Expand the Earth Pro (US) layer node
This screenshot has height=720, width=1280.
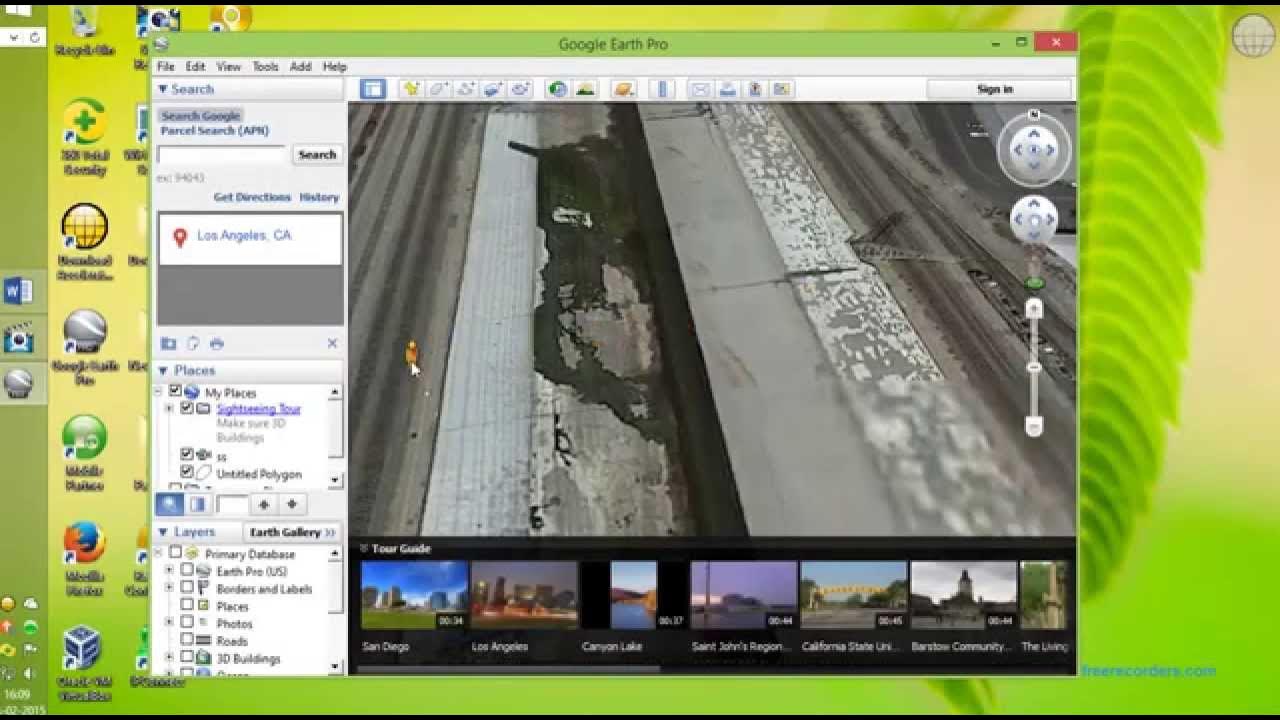click(169, 570)
